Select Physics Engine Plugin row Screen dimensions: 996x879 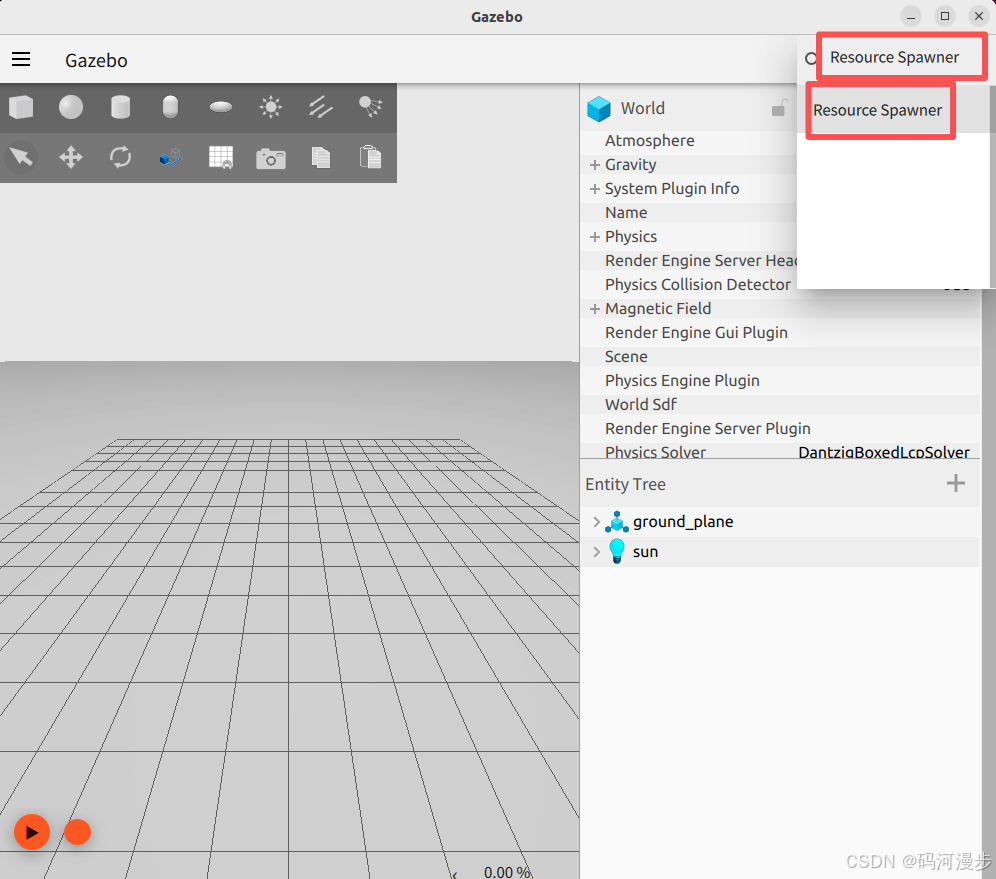(x=780, y=380)
